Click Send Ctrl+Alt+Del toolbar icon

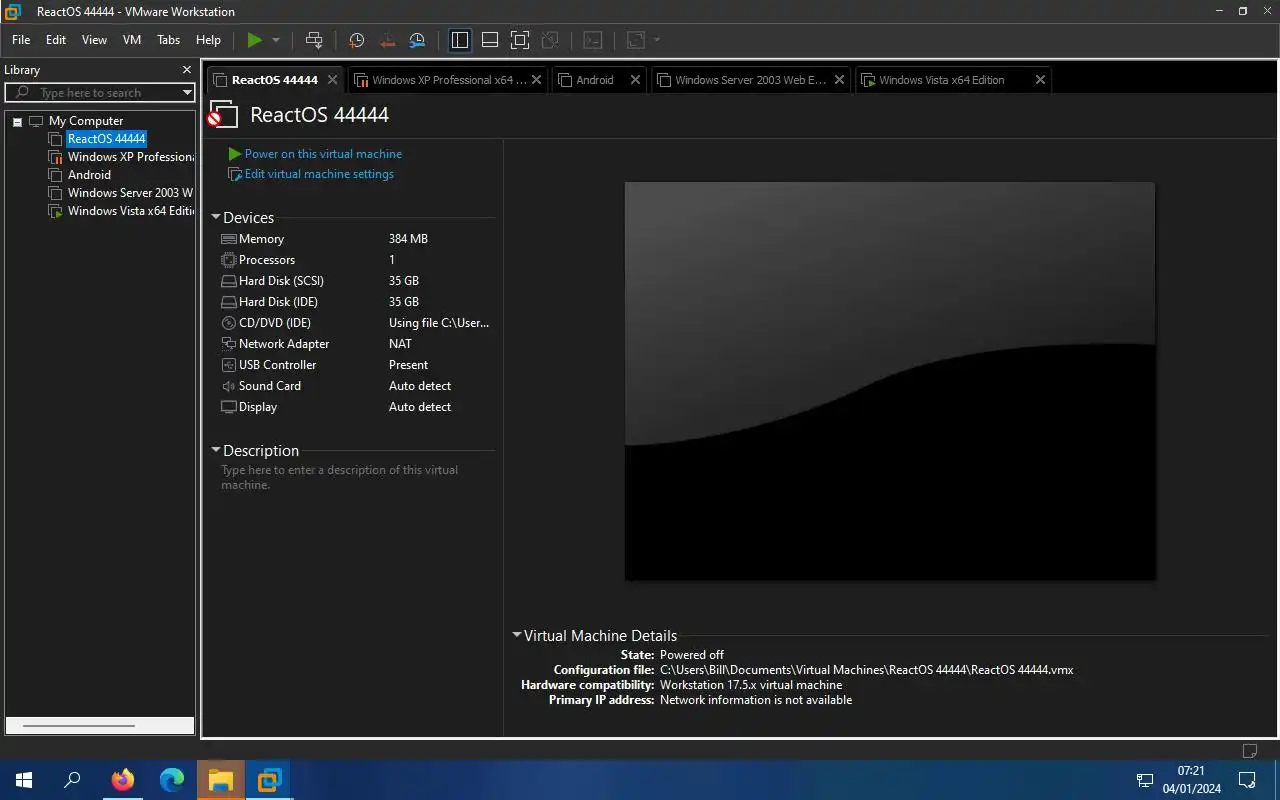coord(314,40)
